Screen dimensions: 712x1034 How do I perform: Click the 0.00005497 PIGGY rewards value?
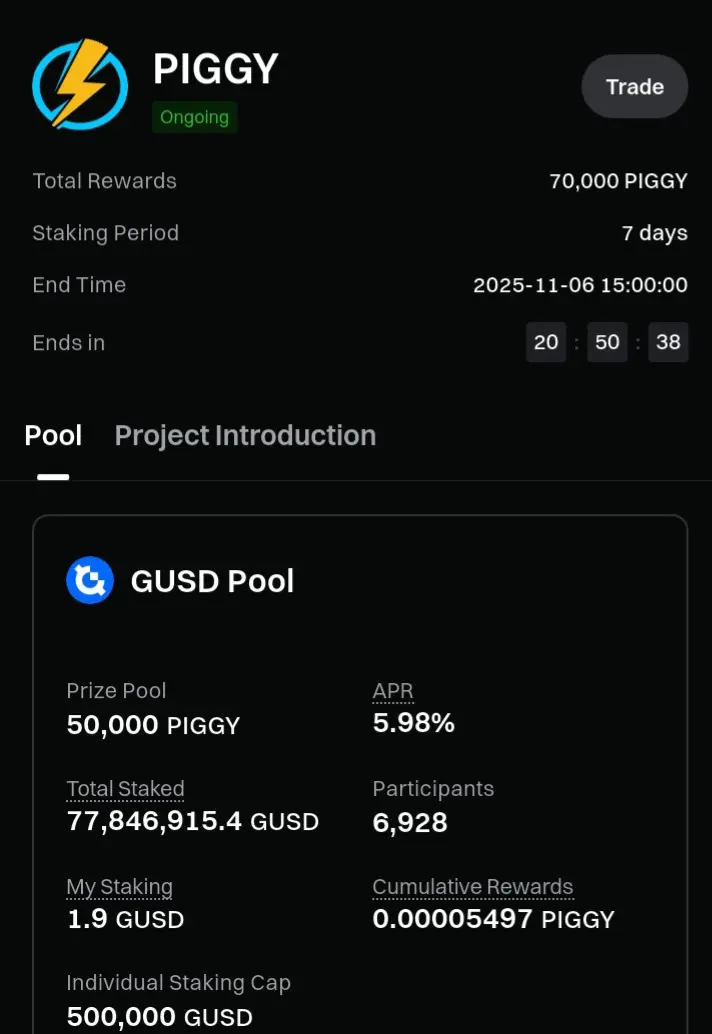click(x=493, y=919)
